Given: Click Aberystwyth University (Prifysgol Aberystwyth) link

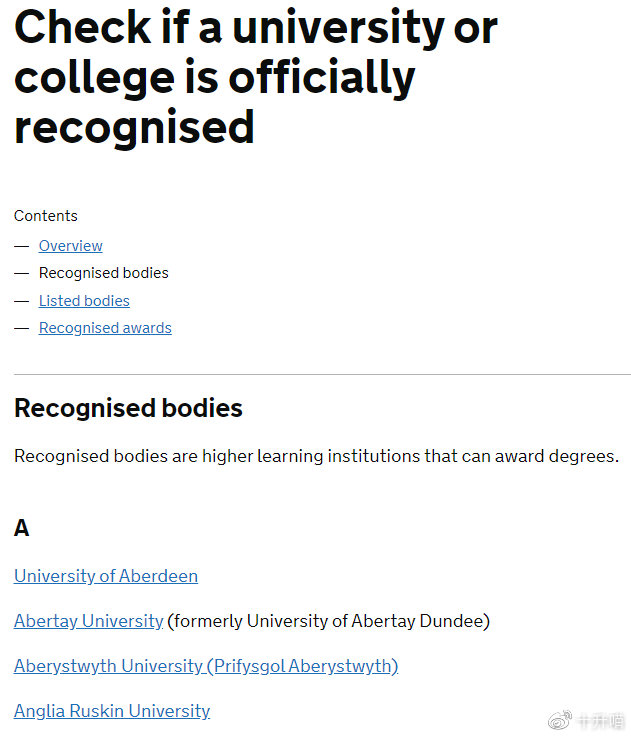Looking at the screenshot, I should coord(206,666).
